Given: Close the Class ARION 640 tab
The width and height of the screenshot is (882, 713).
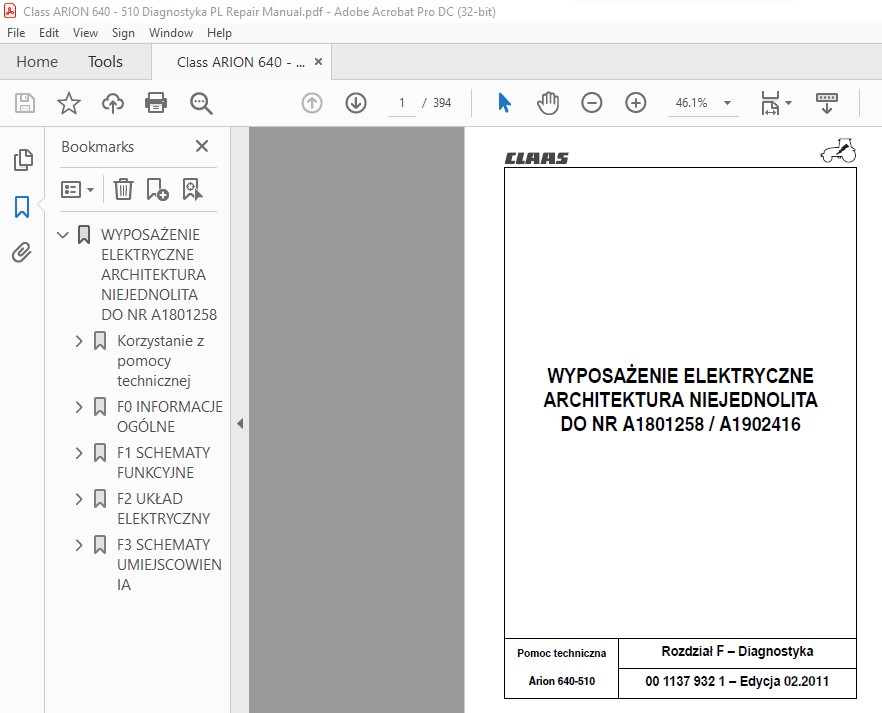Looking at the screenshot, I should 318,61.
